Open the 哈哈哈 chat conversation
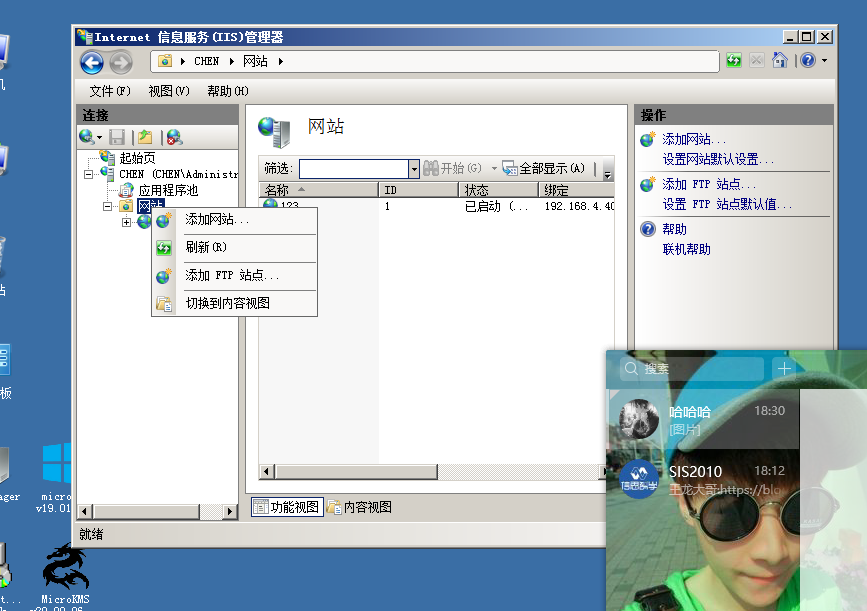Viewport: 867px width, 611px height. (x=703, y=419)
